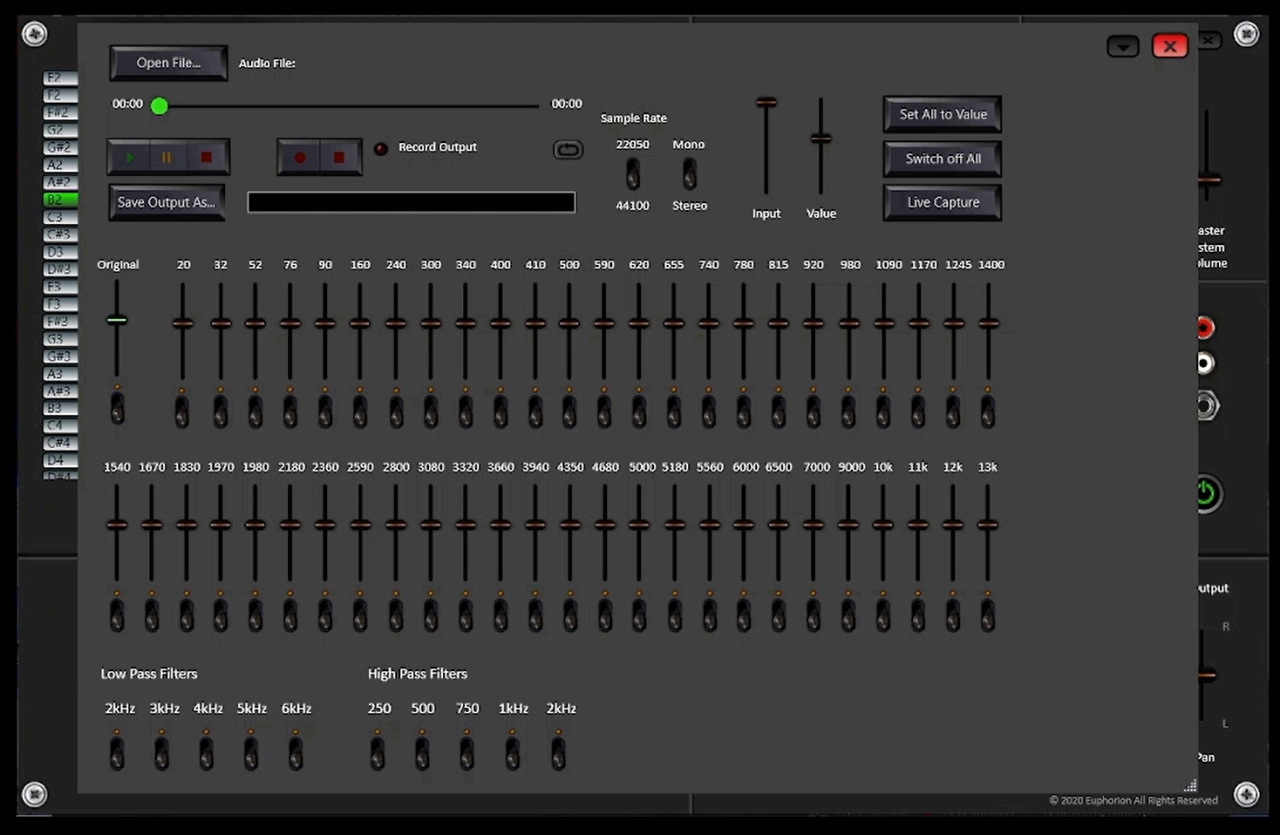Click Save Output As button
1280x835 pixels.
click(x=166, y=202)
